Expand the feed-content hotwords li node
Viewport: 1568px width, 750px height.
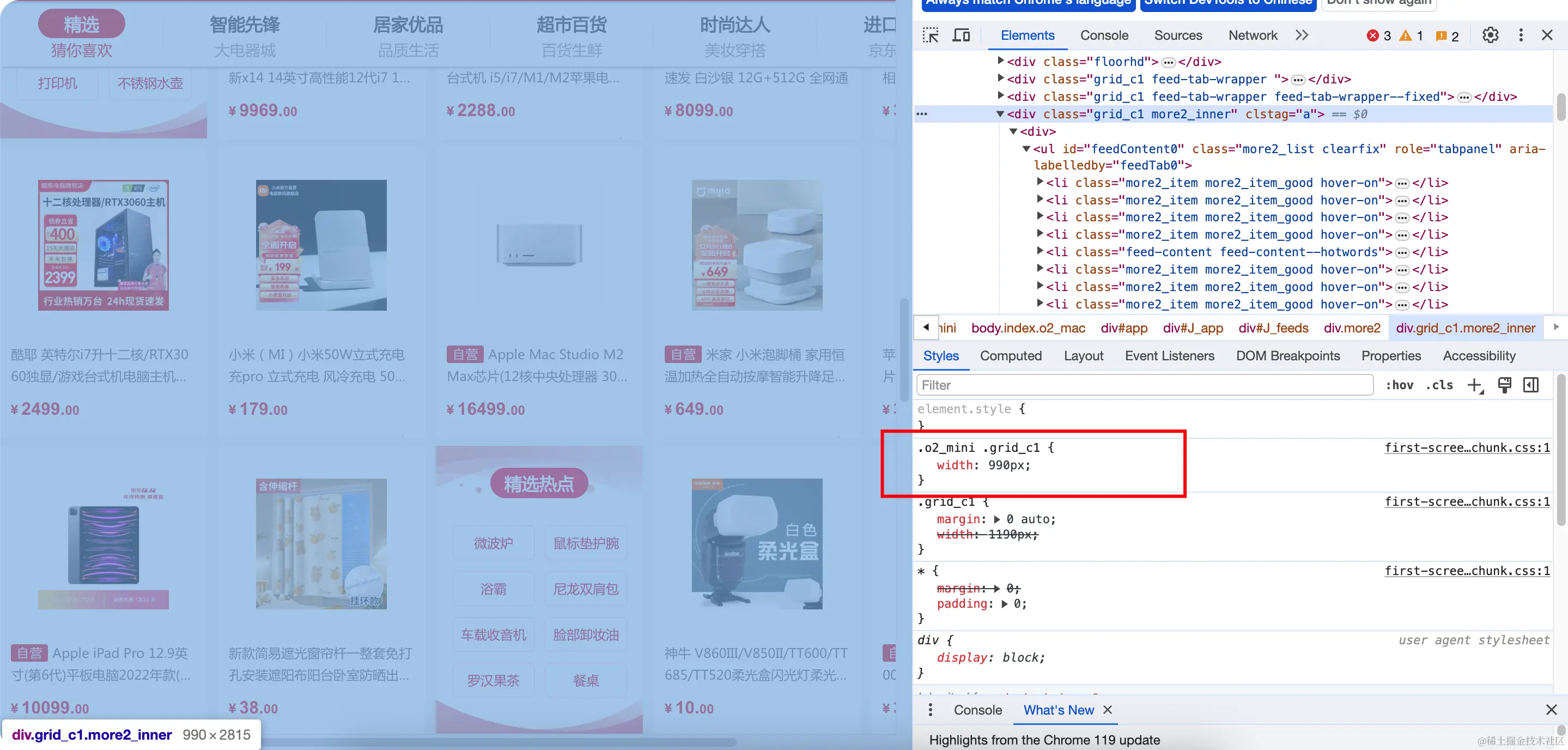(x=1040, y=251)
